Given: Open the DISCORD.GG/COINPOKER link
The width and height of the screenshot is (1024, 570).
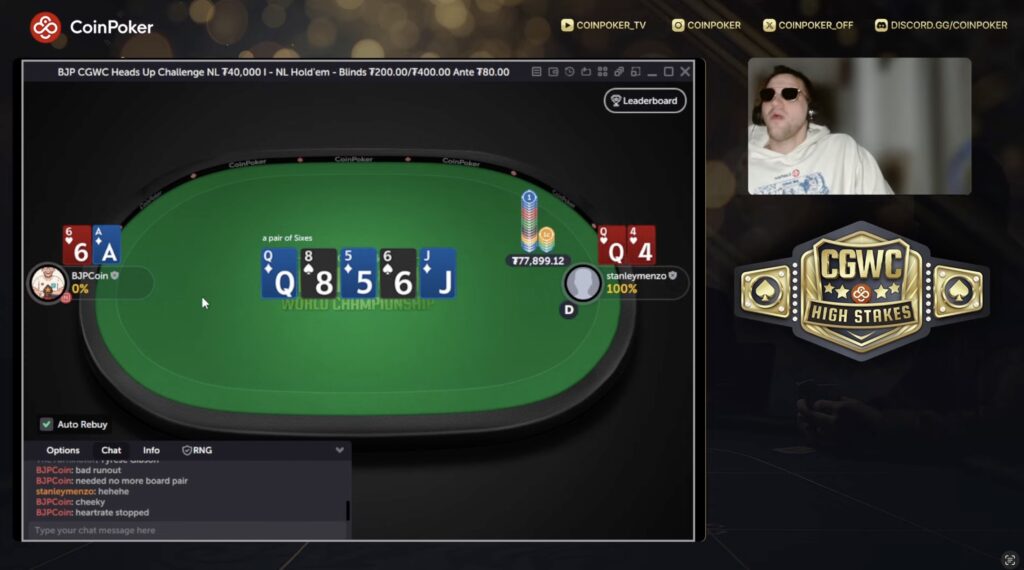Looking at the screenshot, I should 941,25.
